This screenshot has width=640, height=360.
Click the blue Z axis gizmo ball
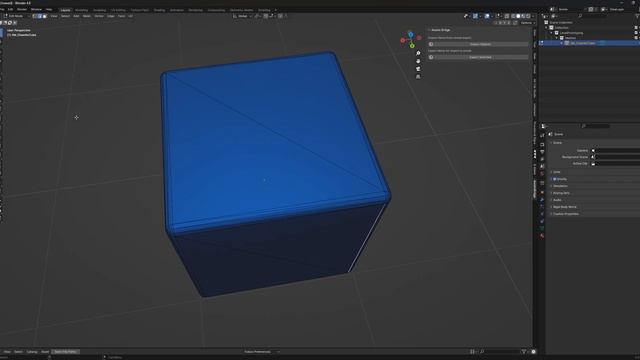click(x=411, y=34)
